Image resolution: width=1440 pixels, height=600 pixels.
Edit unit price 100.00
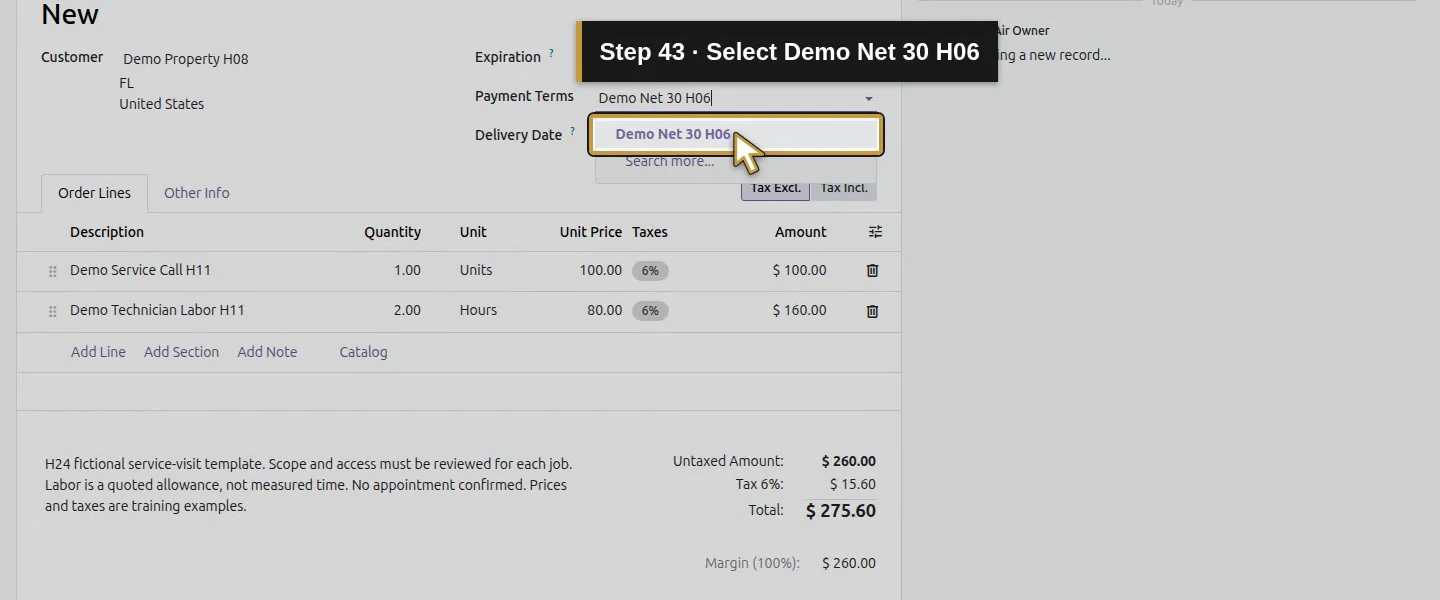click(x=600, y=270)
